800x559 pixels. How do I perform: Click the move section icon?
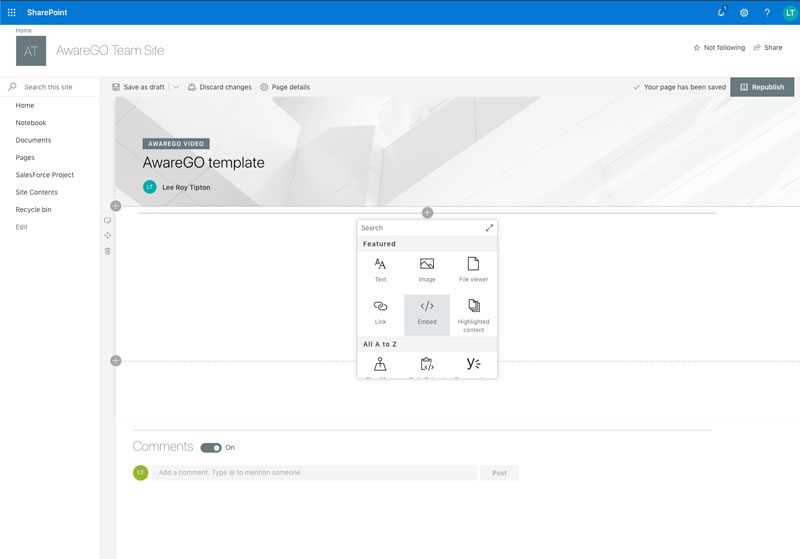pos(108,236)
